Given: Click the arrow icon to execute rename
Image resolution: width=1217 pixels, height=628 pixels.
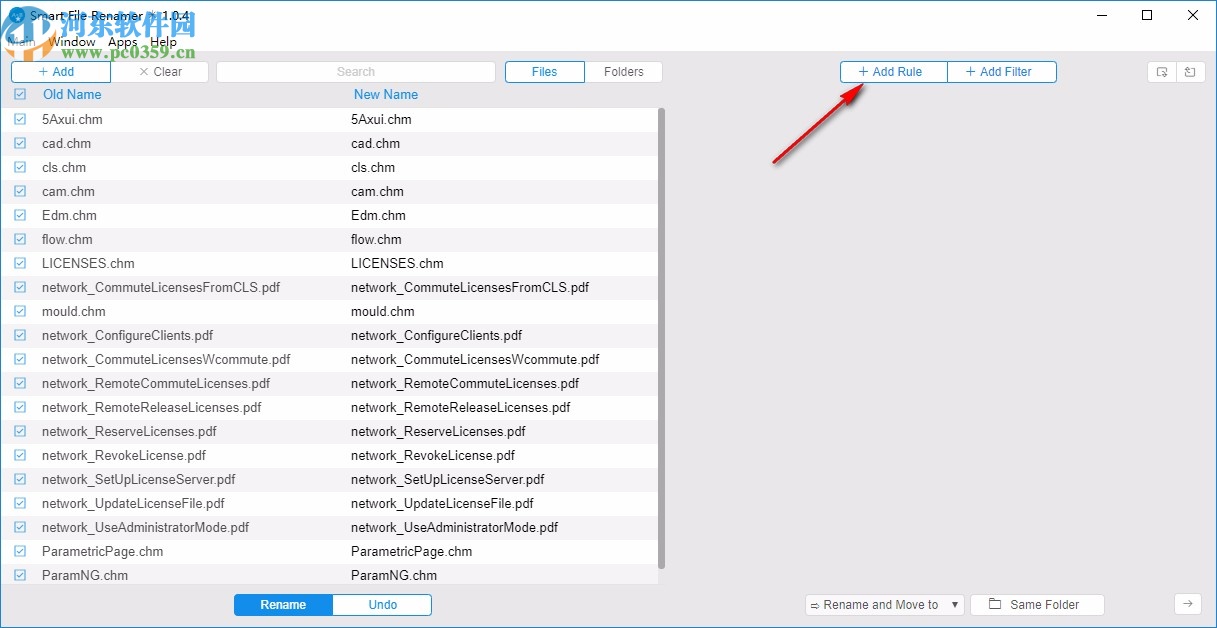Looking at the screenshot, I should click(1187, 604).
